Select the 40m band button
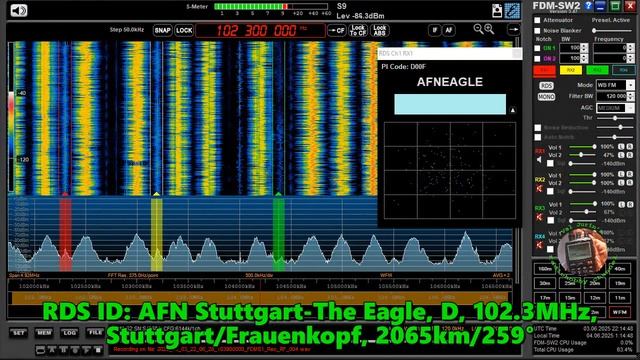The height and width of the screenshot is (360, 640). pyautogui.click(x=620, y=269)
